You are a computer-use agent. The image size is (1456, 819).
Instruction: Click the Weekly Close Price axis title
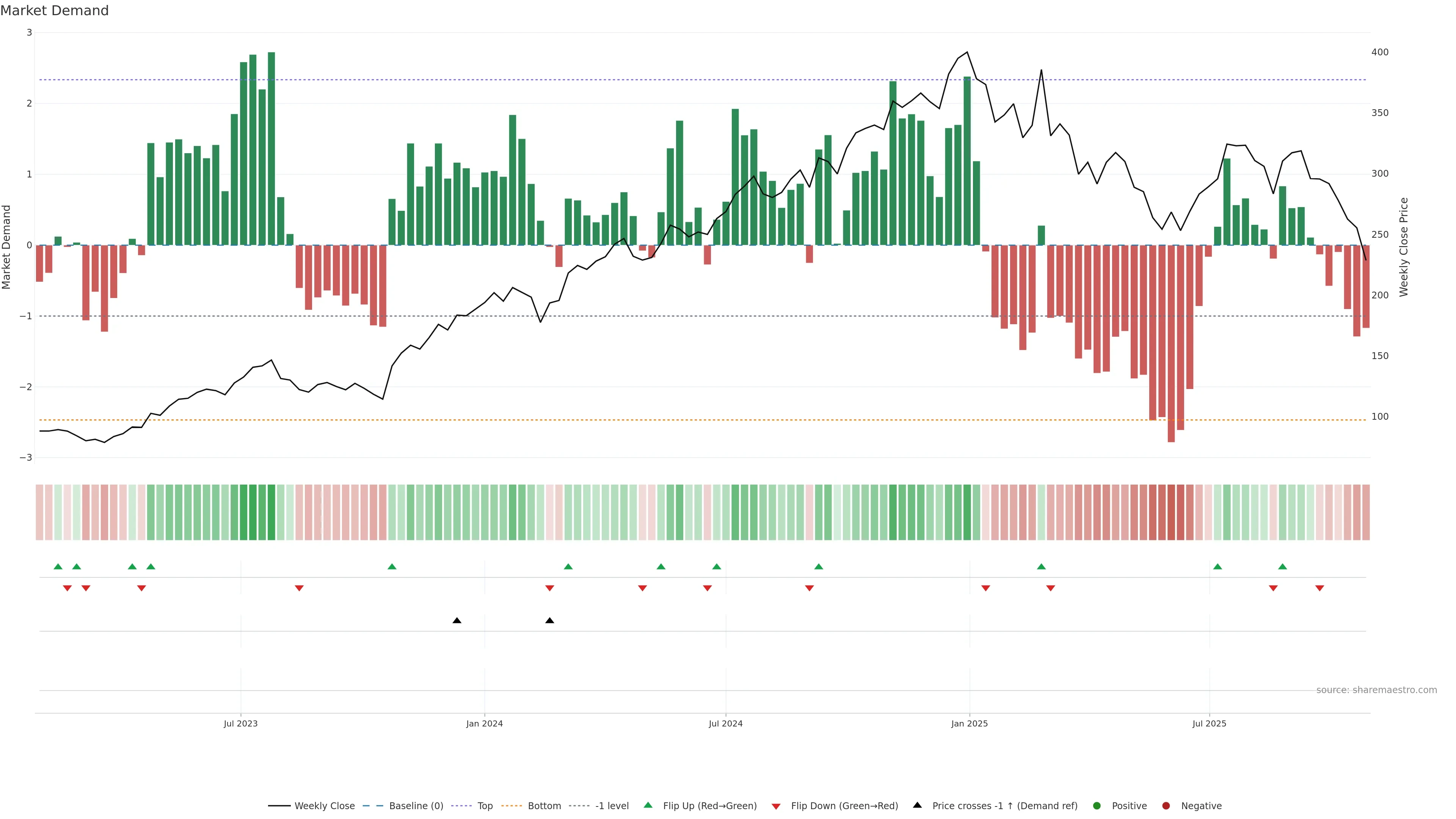point(1404,247)
